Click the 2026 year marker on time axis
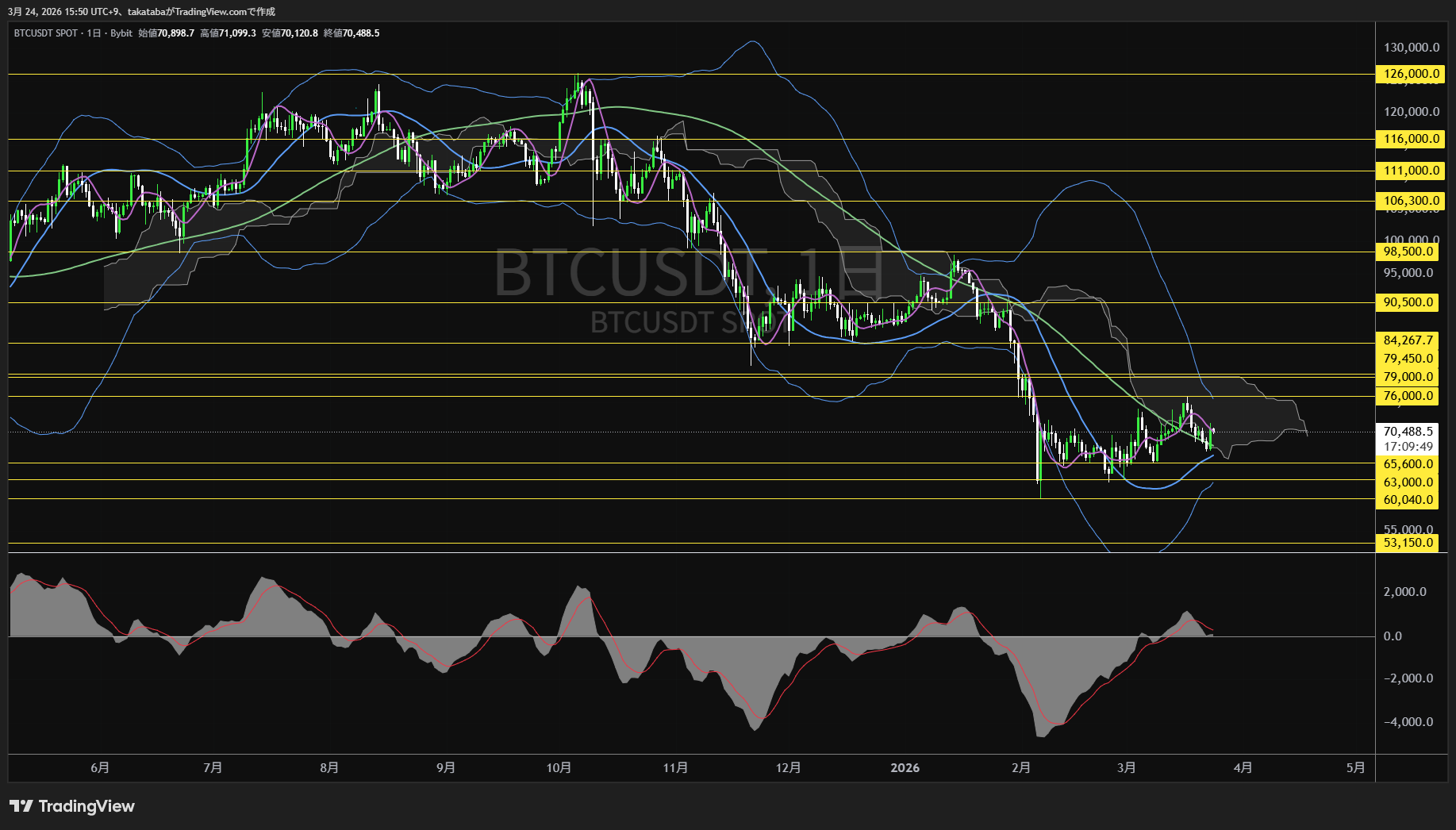This screenshot has width=1456, height=830. pyautogui.click(x=905, y=767)
